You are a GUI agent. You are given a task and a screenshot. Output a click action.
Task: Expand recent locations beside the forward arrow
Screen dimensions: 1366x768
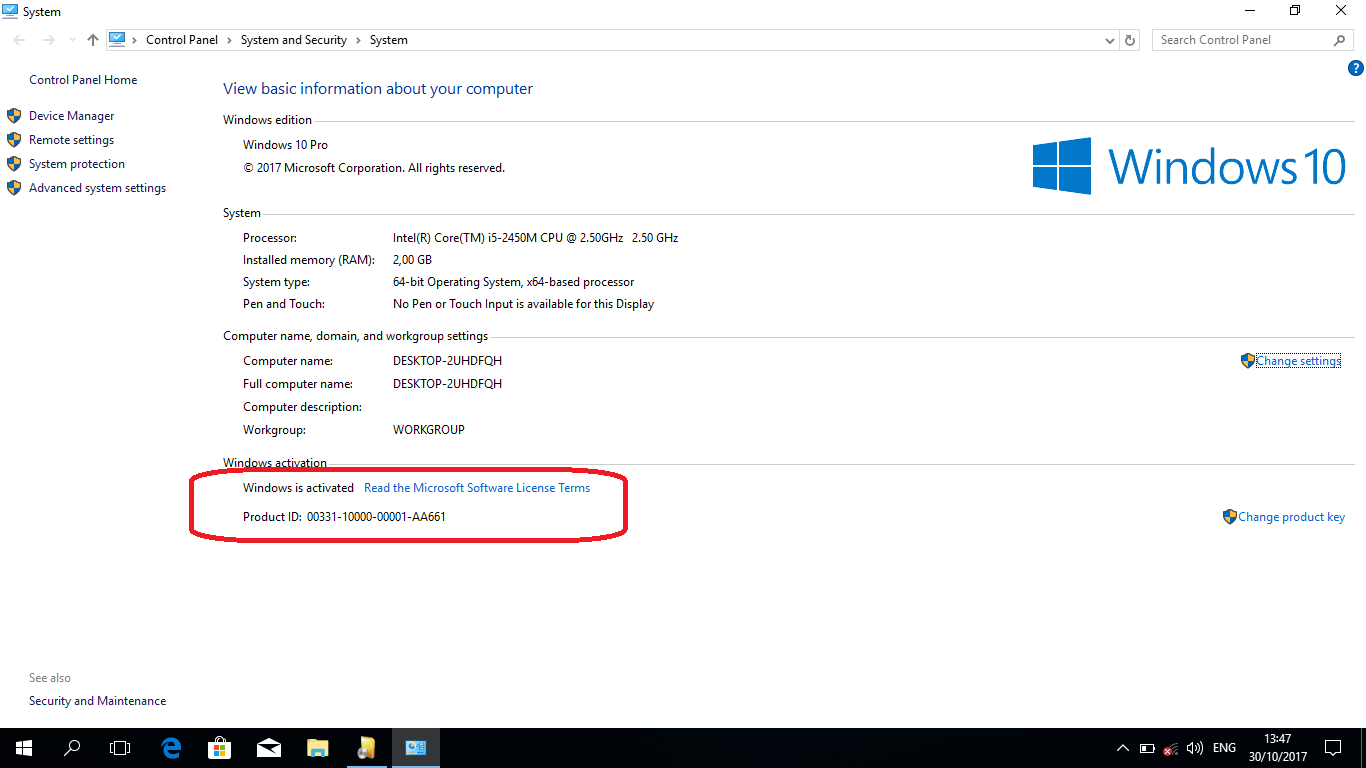coord(70,39)
